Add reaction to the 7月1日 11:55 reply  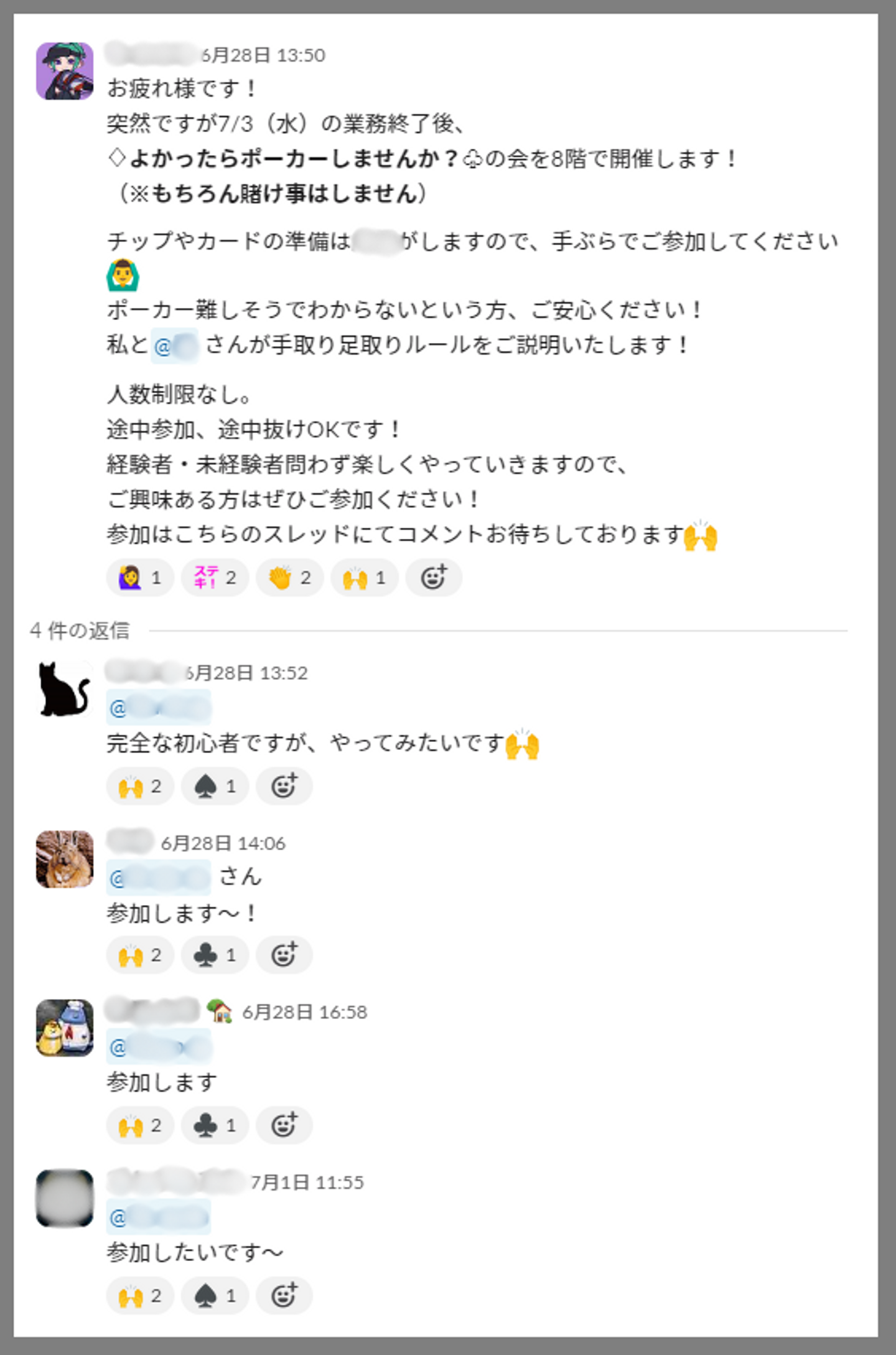coord(284,1296)
